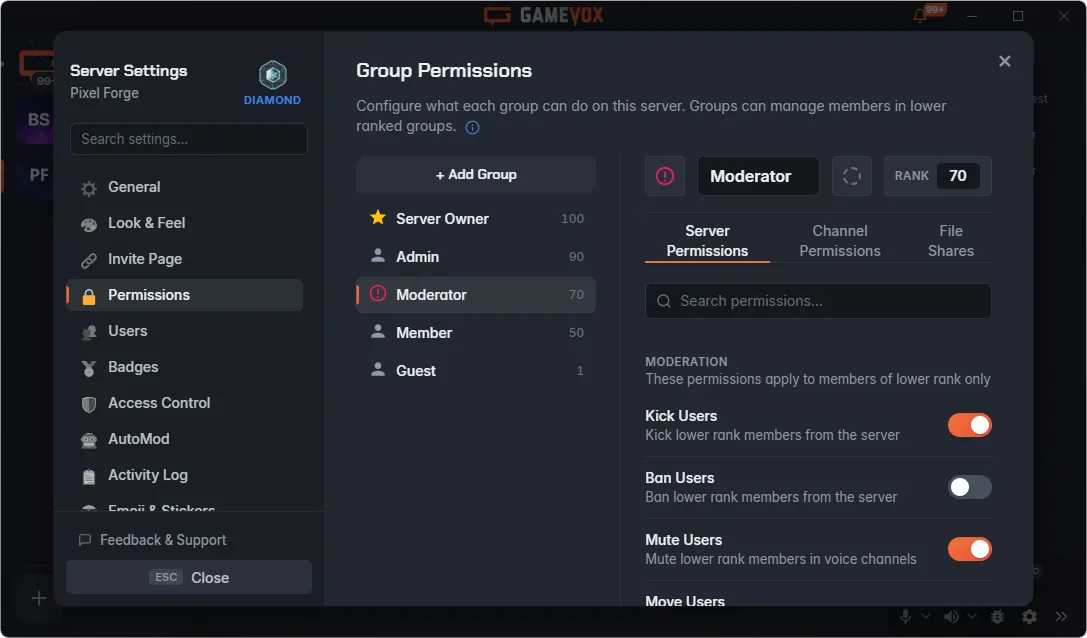Open AutoMod settings section

[x=184, y=440]
